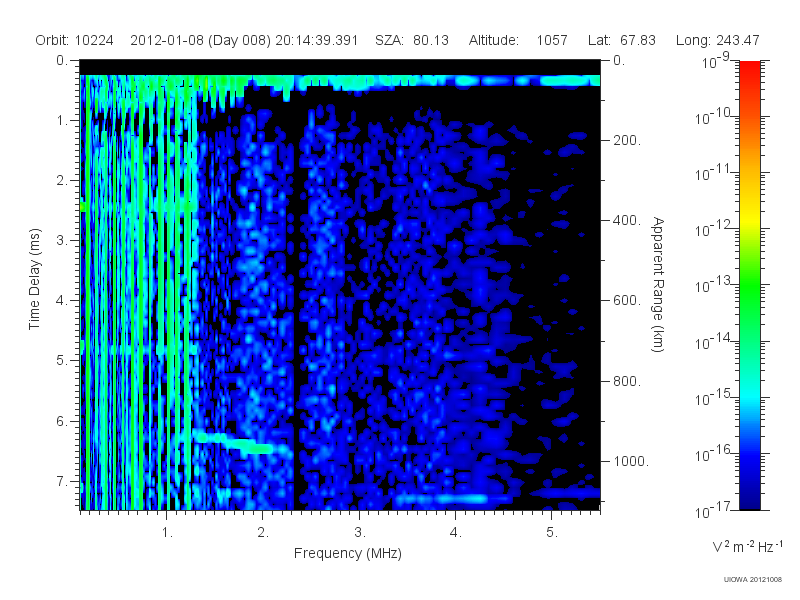Click the timestamp 20:14:39.391

pyautogui.click(x=316, y=40)
